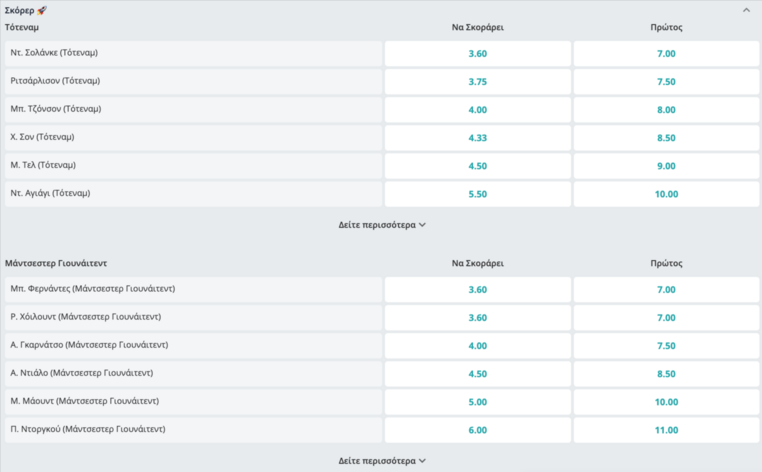Click player name Π. Ντοργκού
Screen dimensions: 762x472
(87, 430)
